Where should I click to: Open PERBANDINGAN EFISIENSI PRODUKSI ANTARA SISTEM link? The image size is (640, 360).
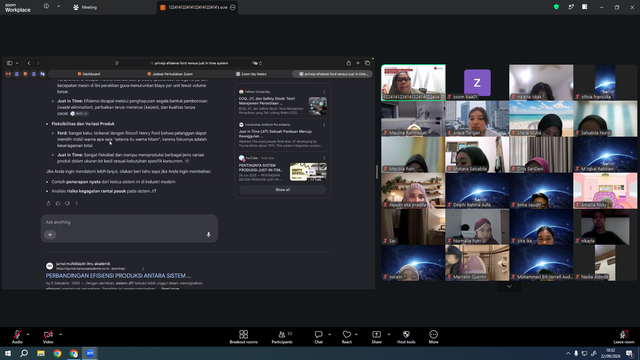pyautogui.click(x=118, y=276)
